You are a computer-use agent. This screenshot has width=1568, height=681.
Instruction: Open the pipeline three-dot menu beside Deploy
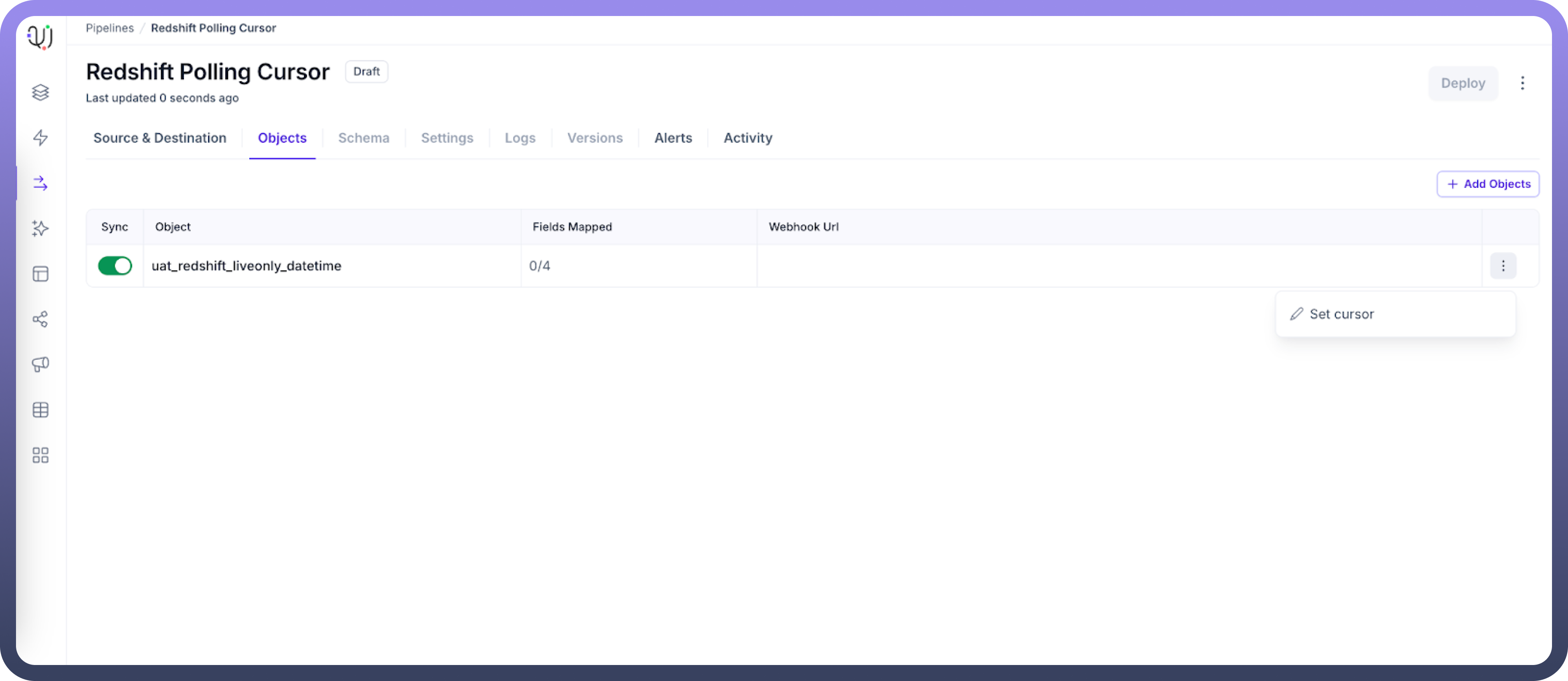click(1522, 83)
